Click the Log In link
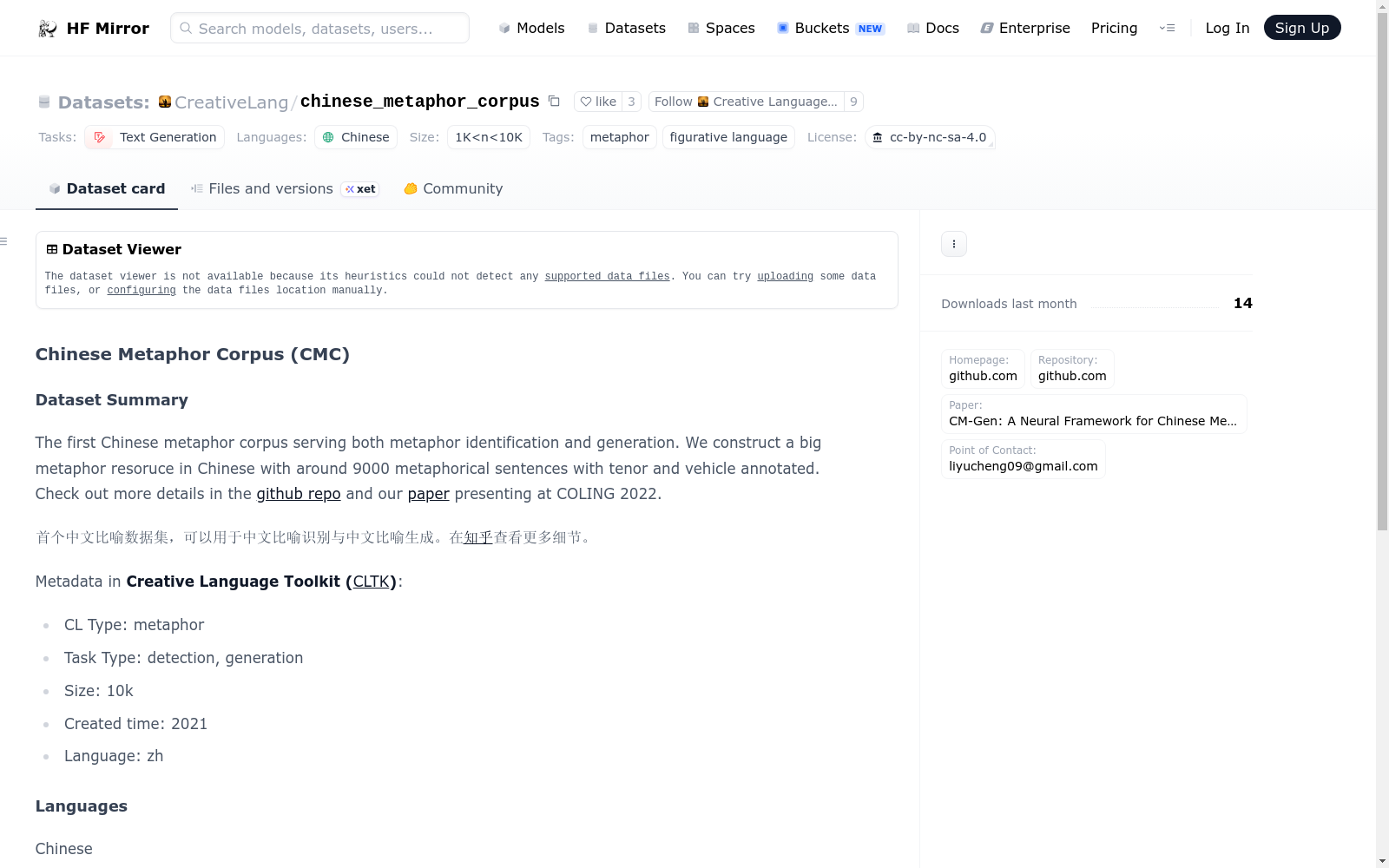 [x=1228, y=28]
